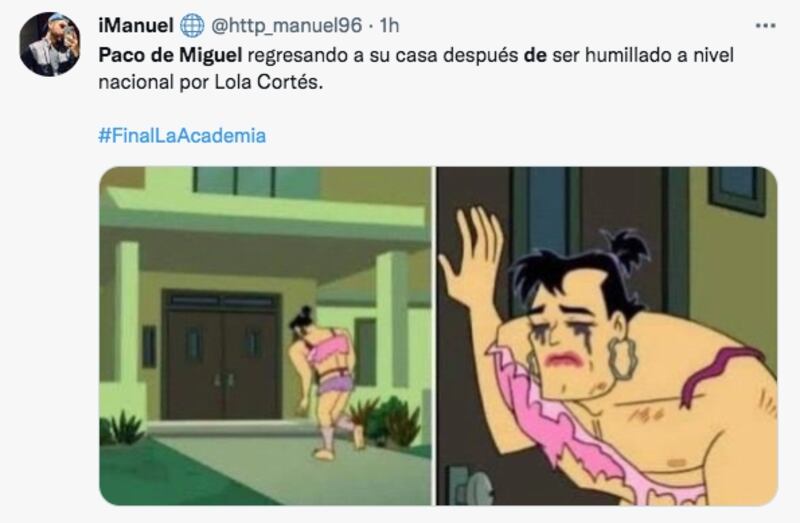Screen dimensions: 800x523
Task: Open the right image of the crying character
Action: [607, 336]
